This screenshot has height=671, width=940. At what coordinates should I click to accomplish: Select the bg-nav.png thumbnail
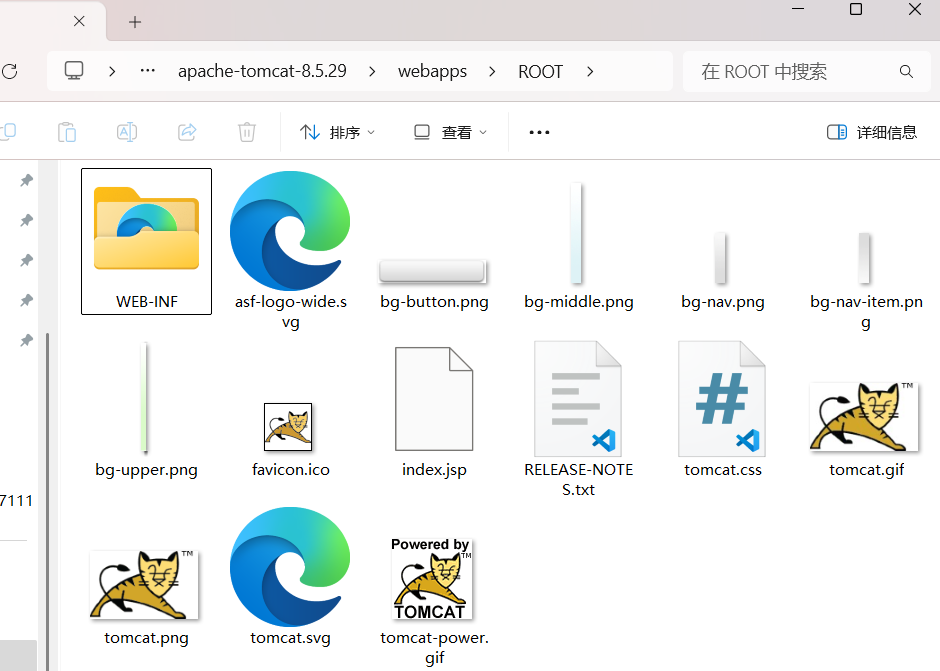coord(720,258)
